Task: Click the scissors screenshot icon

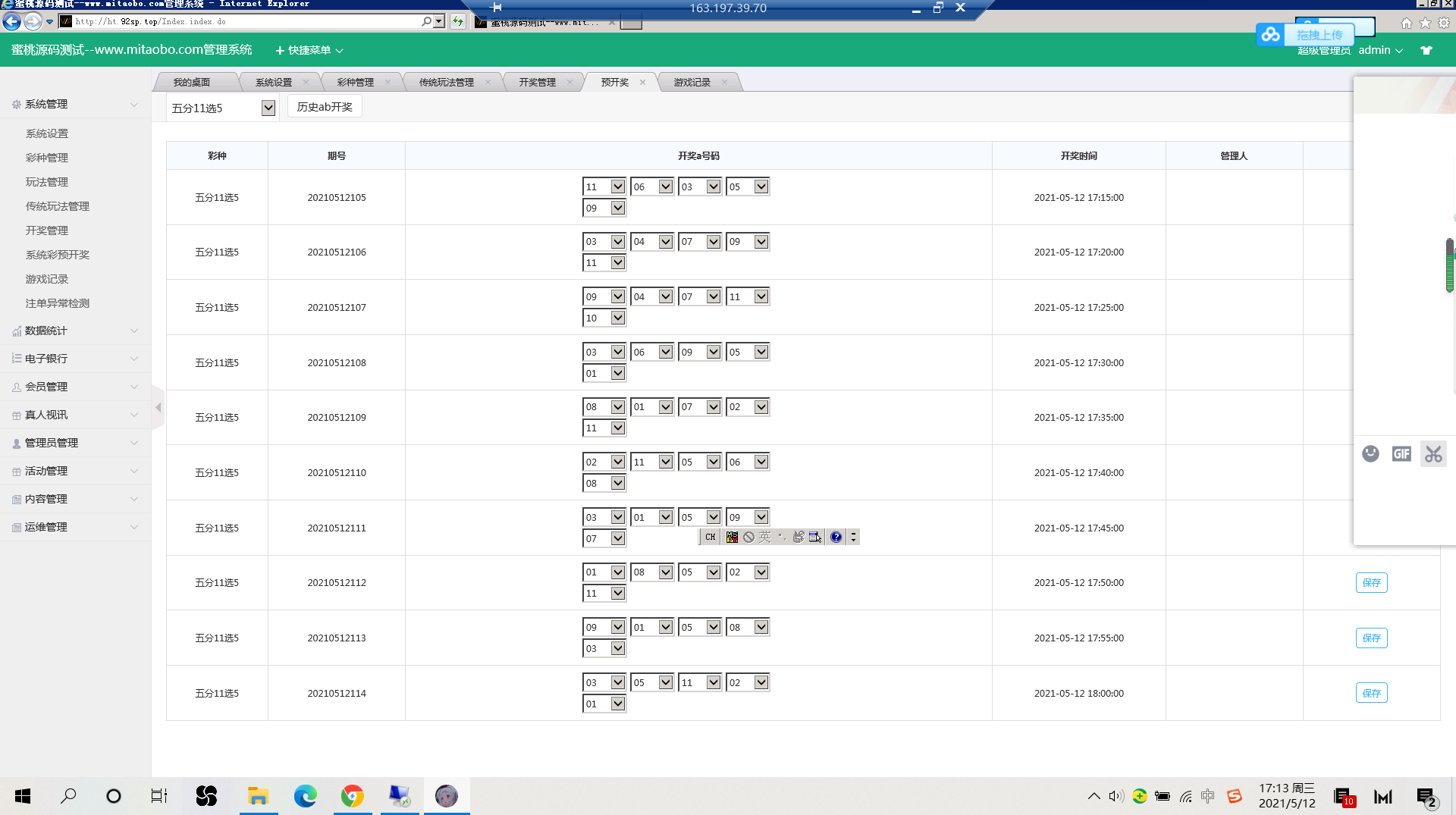Action: point(1432,454)
